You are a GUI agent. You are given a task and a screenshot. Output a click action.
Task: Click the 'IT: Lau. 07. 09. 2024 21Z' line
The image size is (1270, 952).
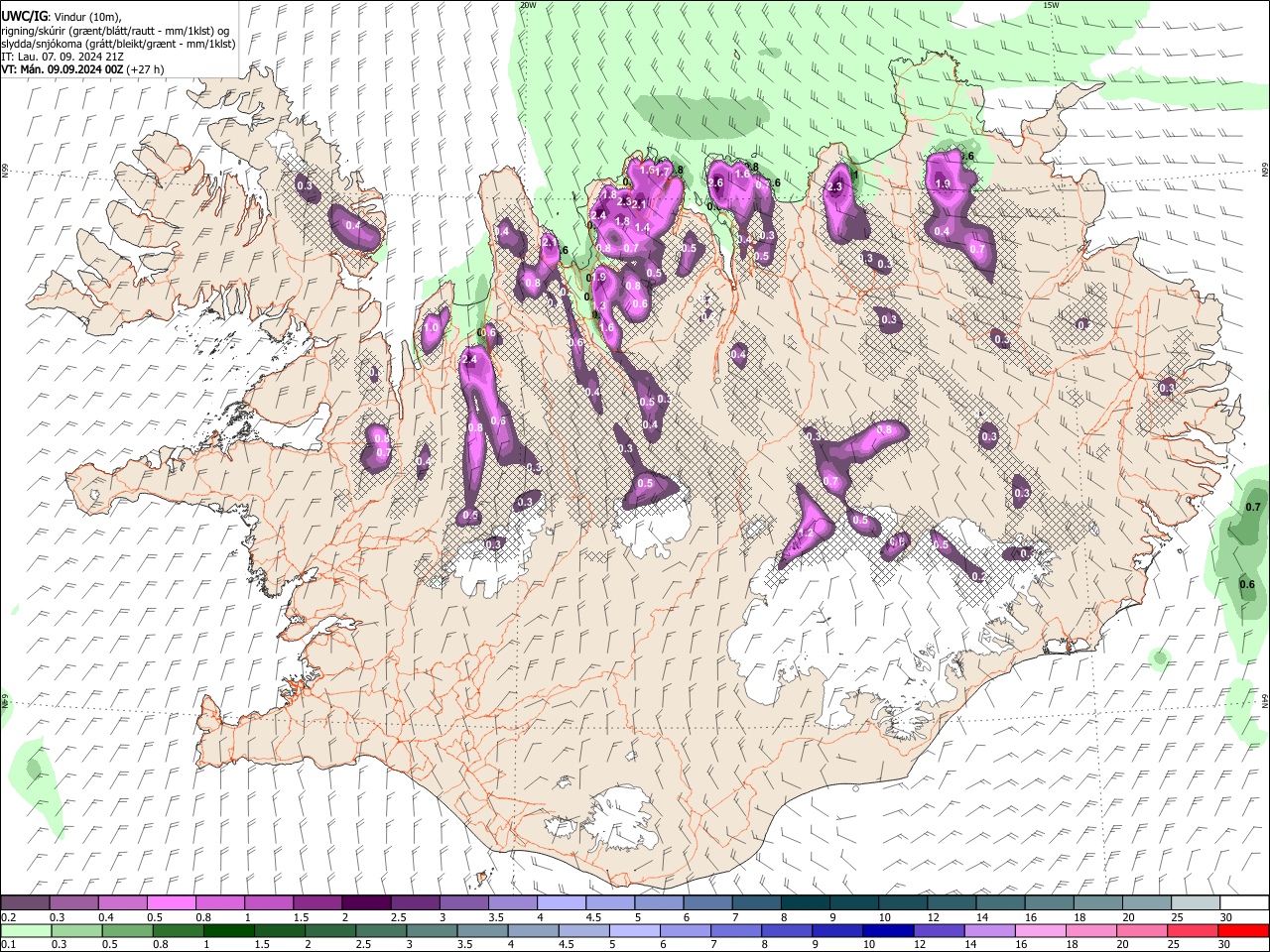[63, 58]
